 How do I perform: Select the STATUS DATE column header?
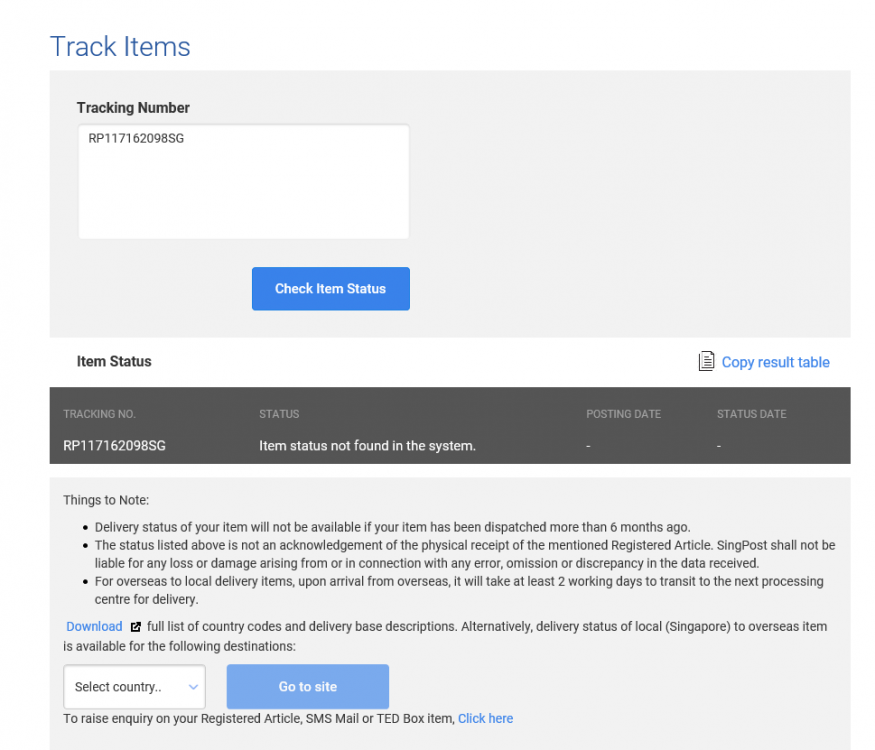[x=751, y=414]
